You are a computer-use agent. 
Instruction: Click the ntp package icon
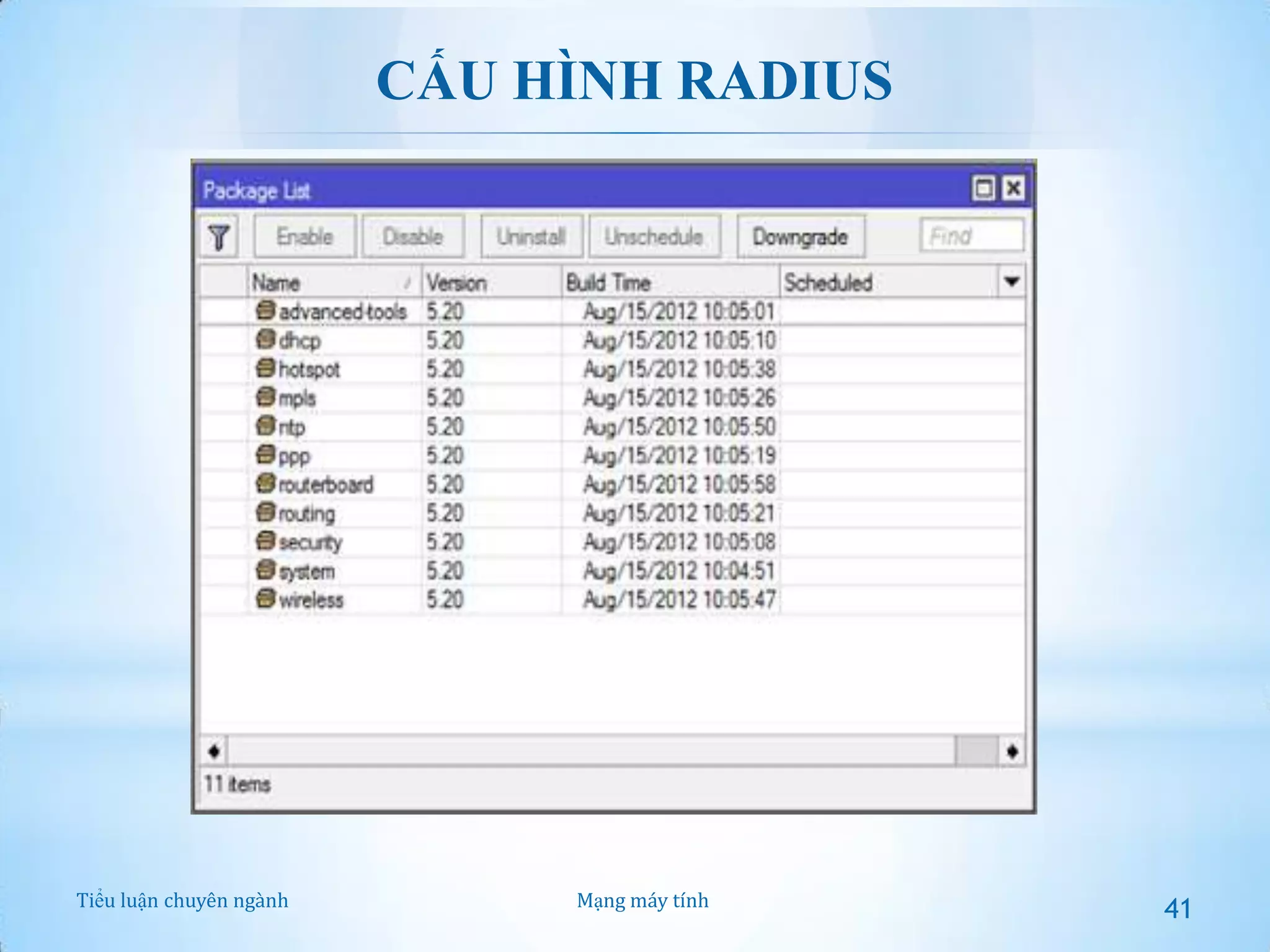point(265,426)
